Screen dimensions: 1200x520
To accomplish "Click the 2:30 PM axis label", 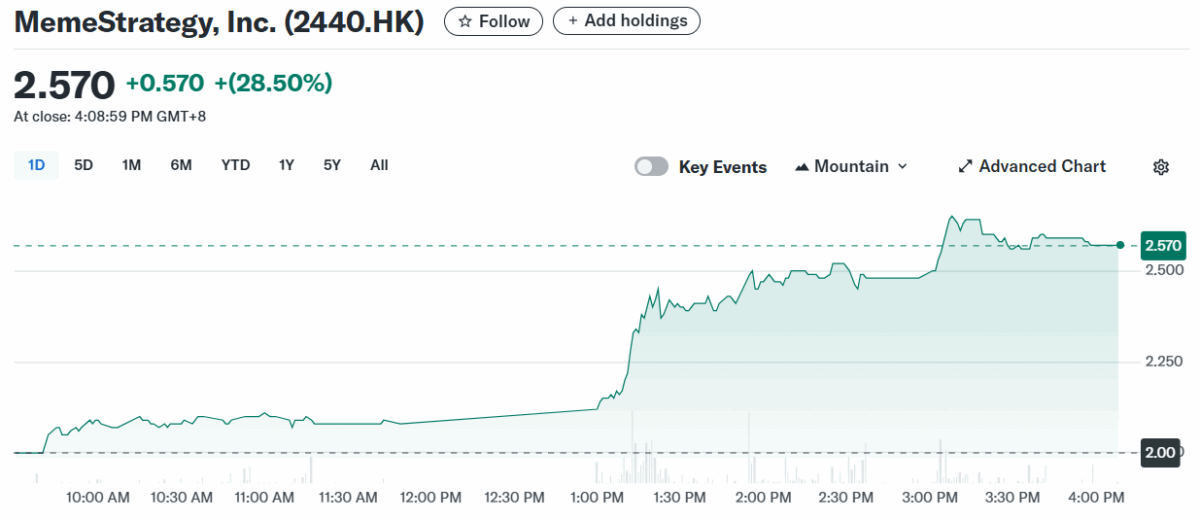I will click(x=846, y=497).
